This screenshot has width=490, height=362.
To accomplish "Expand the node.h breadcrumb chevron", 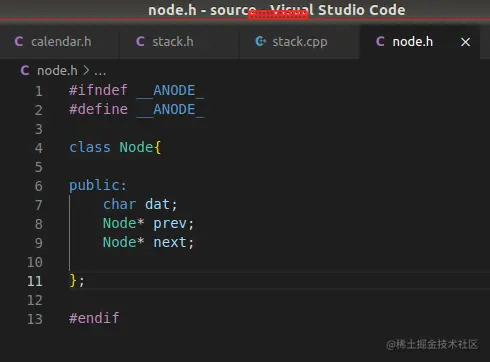I will click(86, 70).
